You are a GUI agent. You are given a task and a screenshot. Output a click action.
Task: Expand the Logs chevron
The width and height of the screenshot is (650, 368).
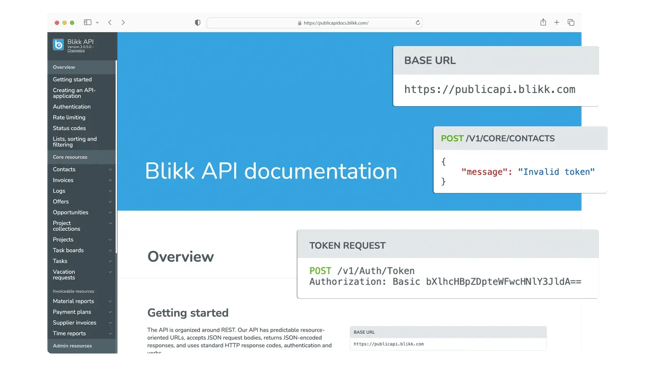(x=110, y=191)
